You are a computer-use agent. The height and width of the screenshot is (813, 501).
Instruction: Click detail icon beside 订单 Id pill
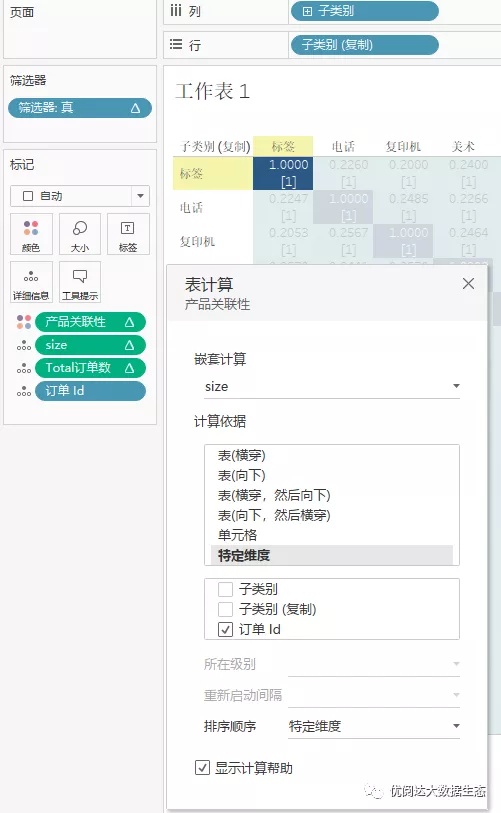24,391
